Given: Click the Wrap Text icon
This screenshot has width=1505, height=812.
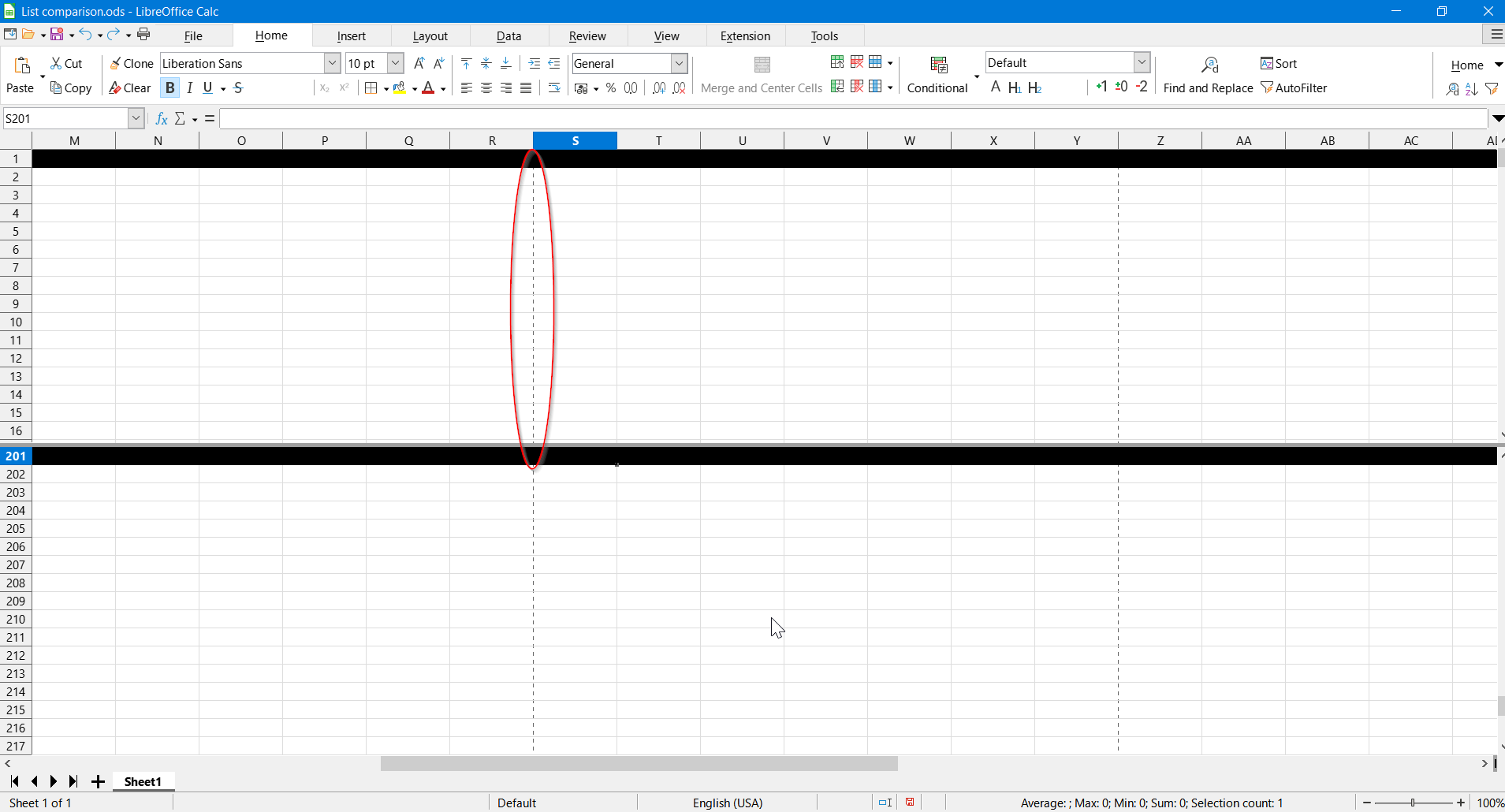Looking at the screenshot, I should tap(554, 88).
